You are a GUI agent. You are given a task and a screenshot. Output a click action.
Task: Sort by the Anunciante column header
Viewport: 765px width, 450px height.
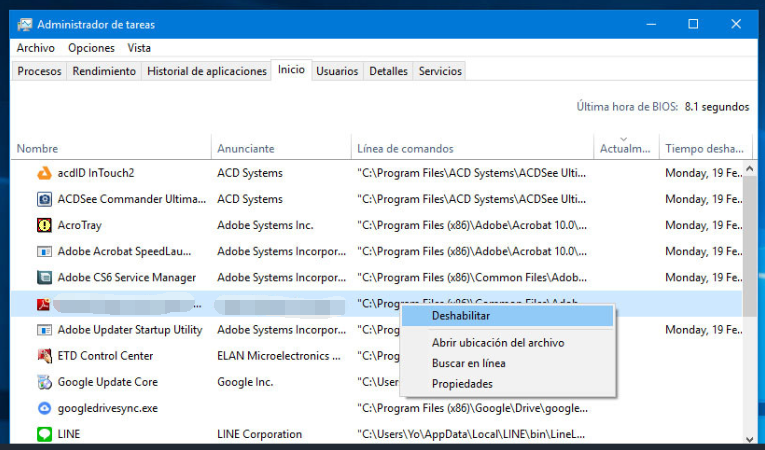click(281, 148)
